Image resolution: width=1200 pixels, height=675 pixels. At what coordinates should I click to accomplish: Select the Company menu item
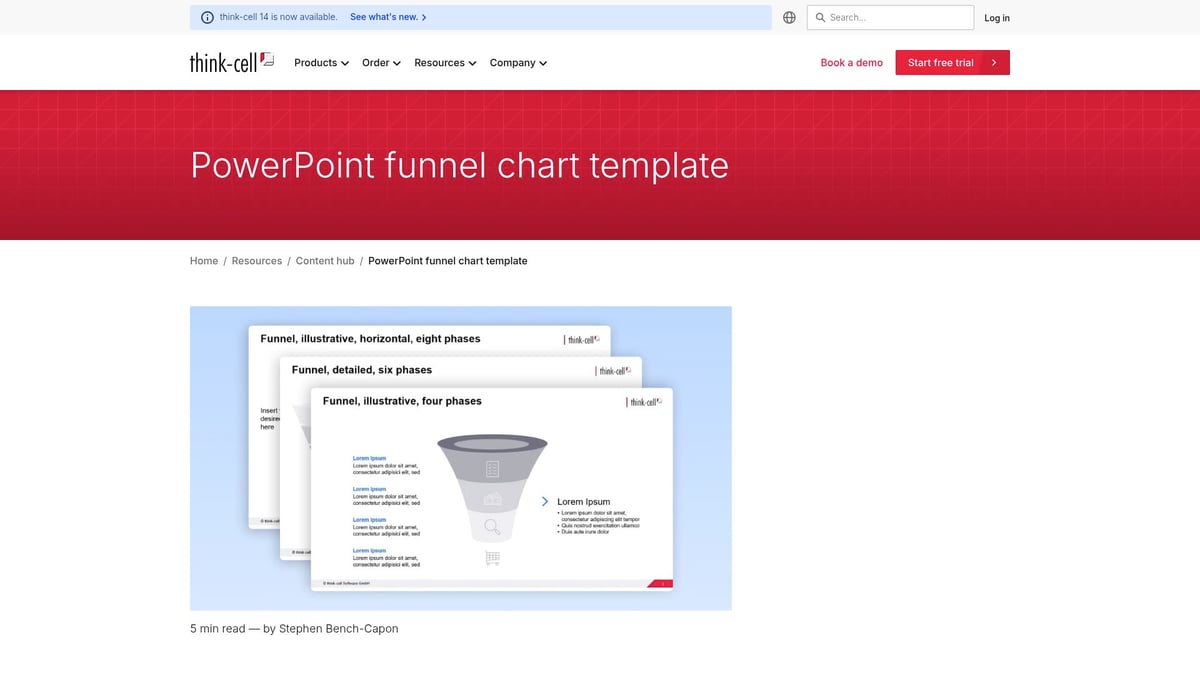pos(512,62)
